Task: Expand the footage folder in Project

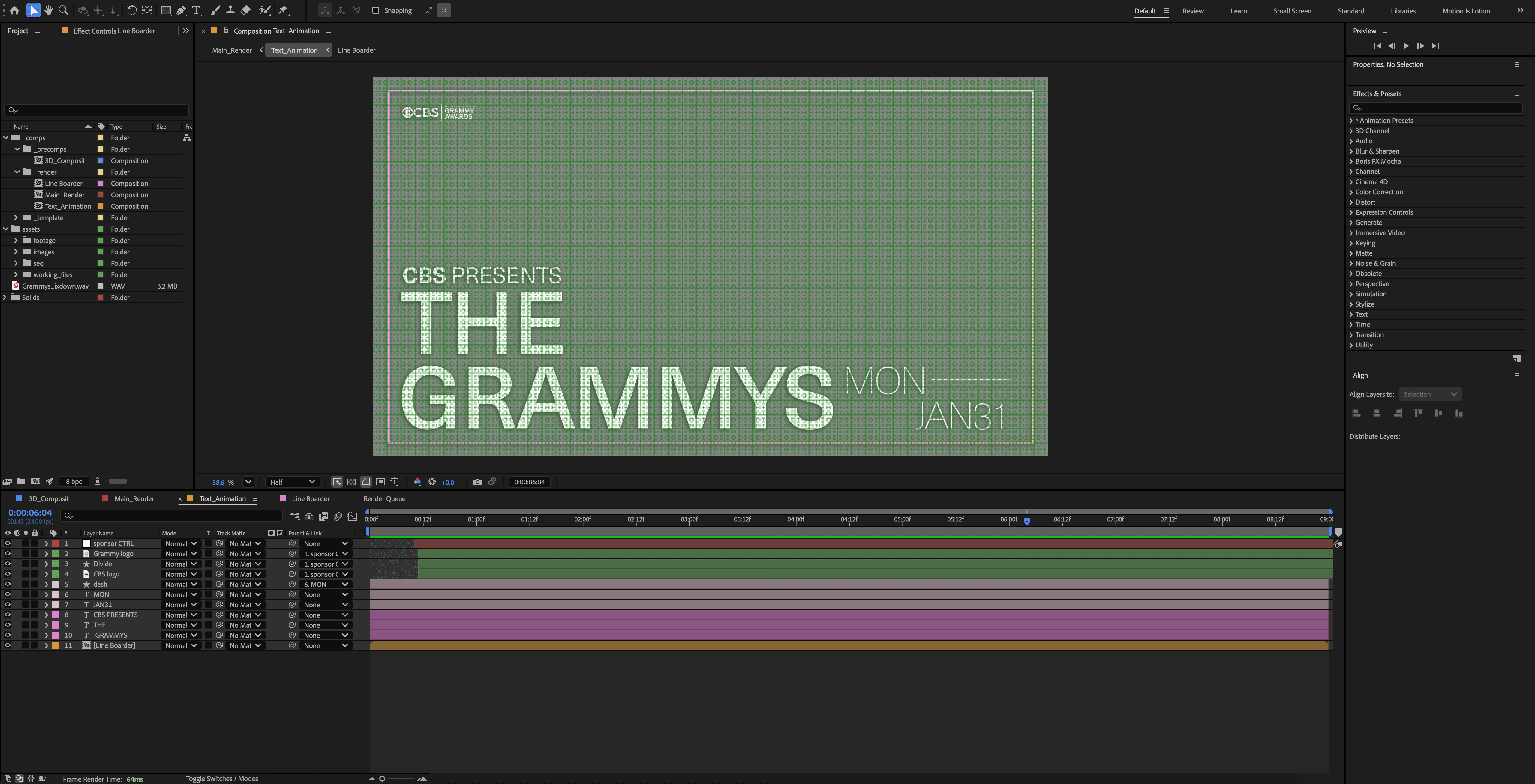Action: click(x=16, y=241)
